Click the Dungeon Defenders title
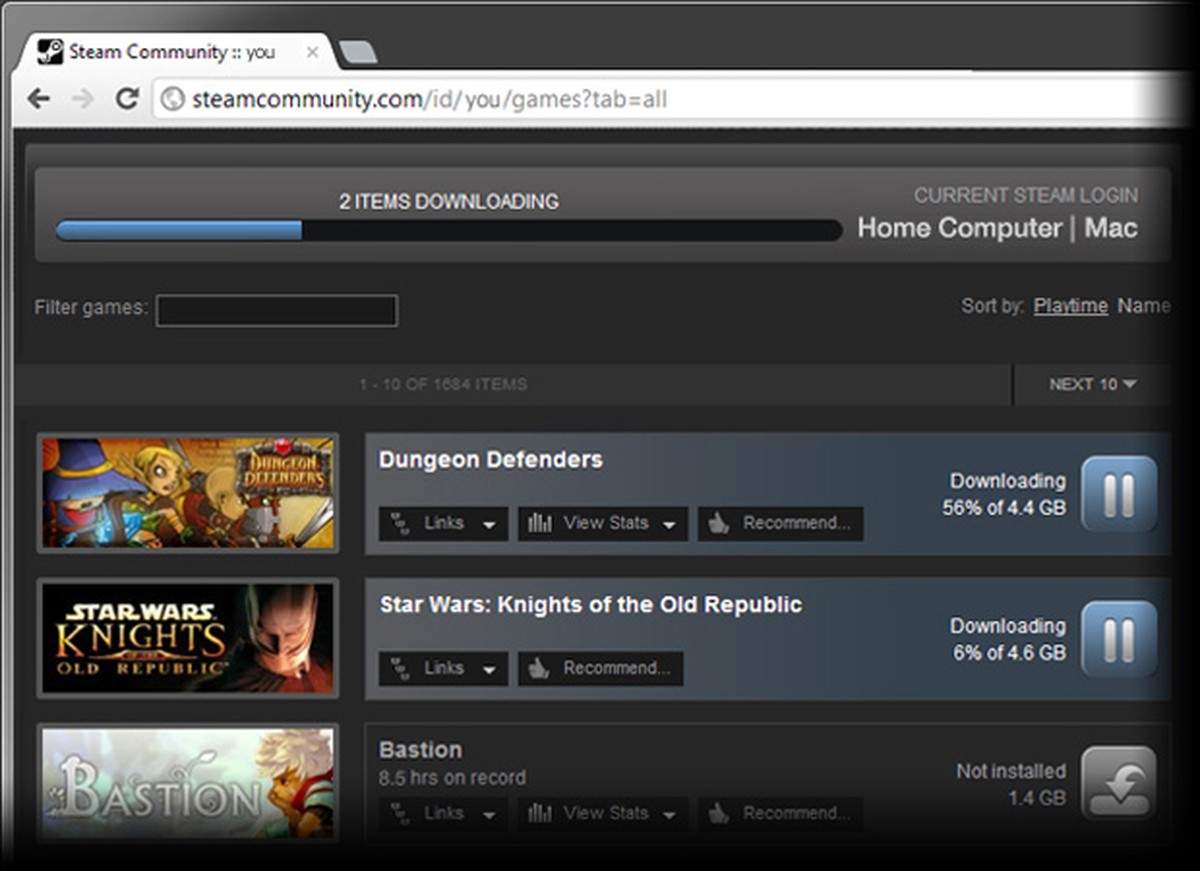1200x871 pixels. pos(491,460)
